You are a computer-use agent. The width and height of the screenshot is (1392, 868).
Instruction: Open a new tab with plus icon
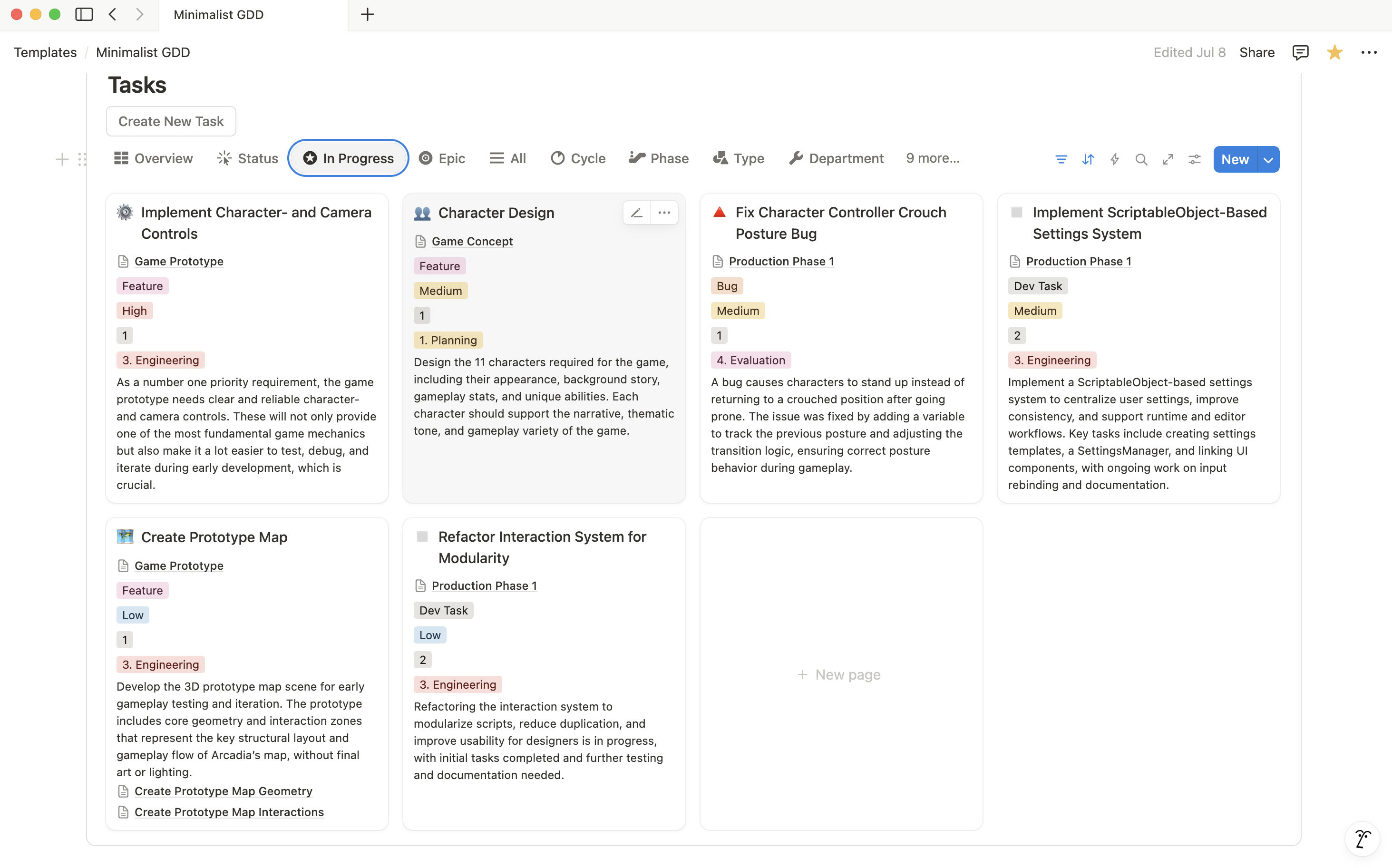(367, 14)
